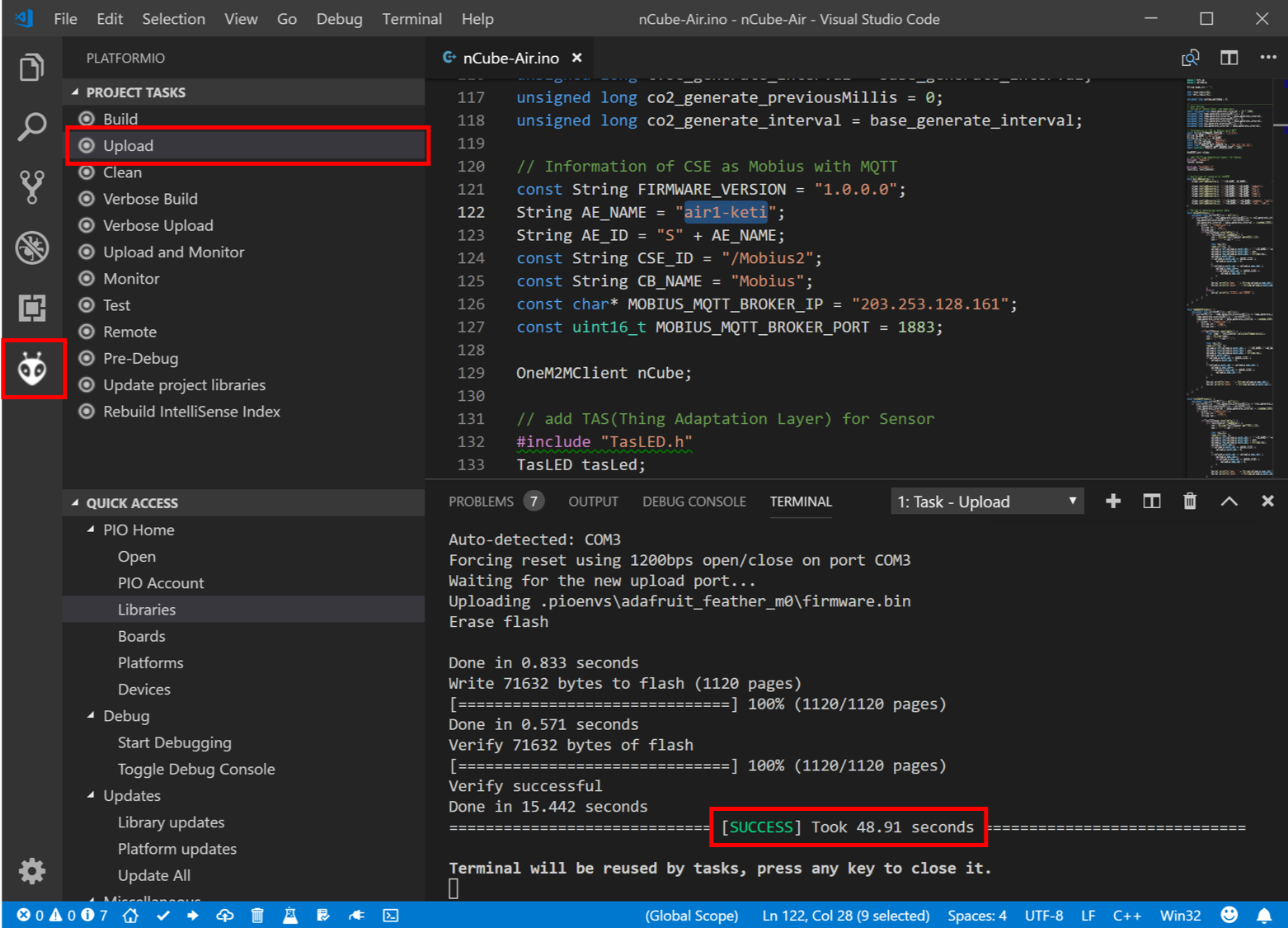Switch to the DEBUG CONSOLE tab
The width and height of the screenshot is (1288, 928).
(x=694, y=502)
